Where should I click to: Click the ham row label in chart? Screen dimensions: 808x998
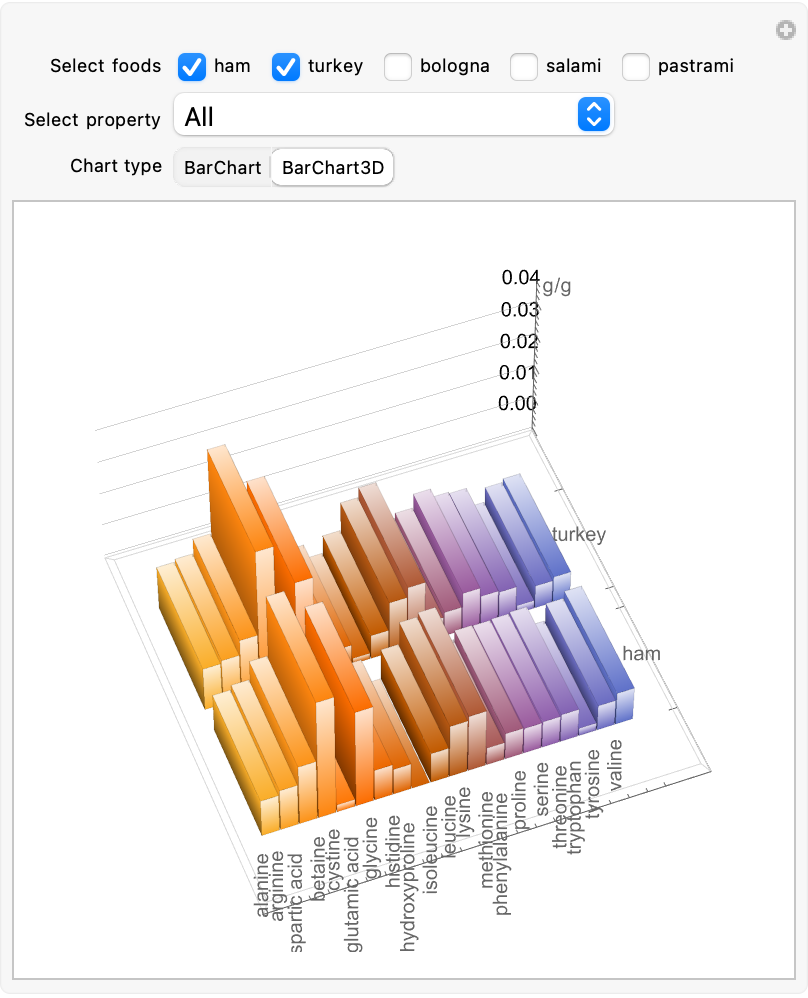click(641, 654)
